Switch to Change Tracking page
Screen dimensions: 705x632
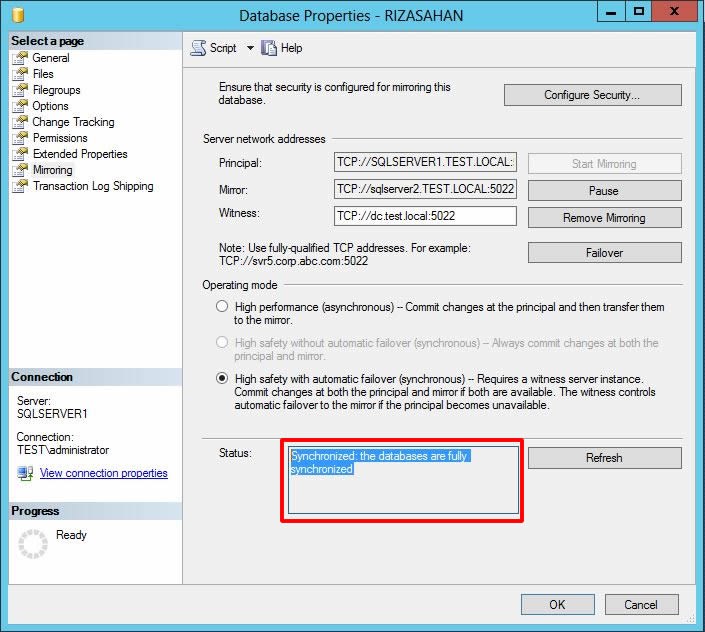[73, 122]
